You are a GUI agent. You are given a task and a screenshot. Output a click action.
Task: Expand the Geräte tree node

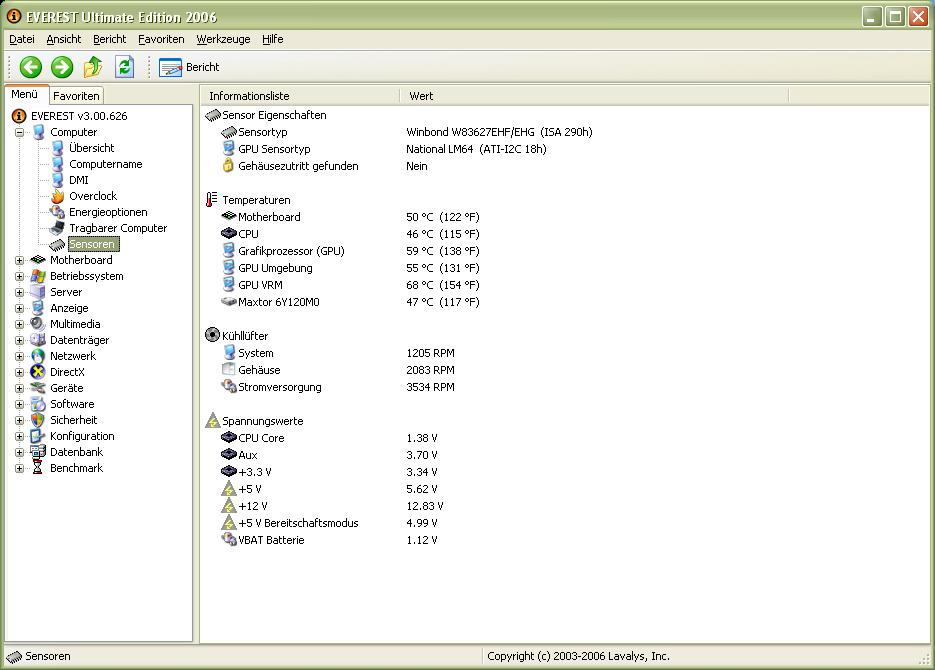click(x=20, y=388)
